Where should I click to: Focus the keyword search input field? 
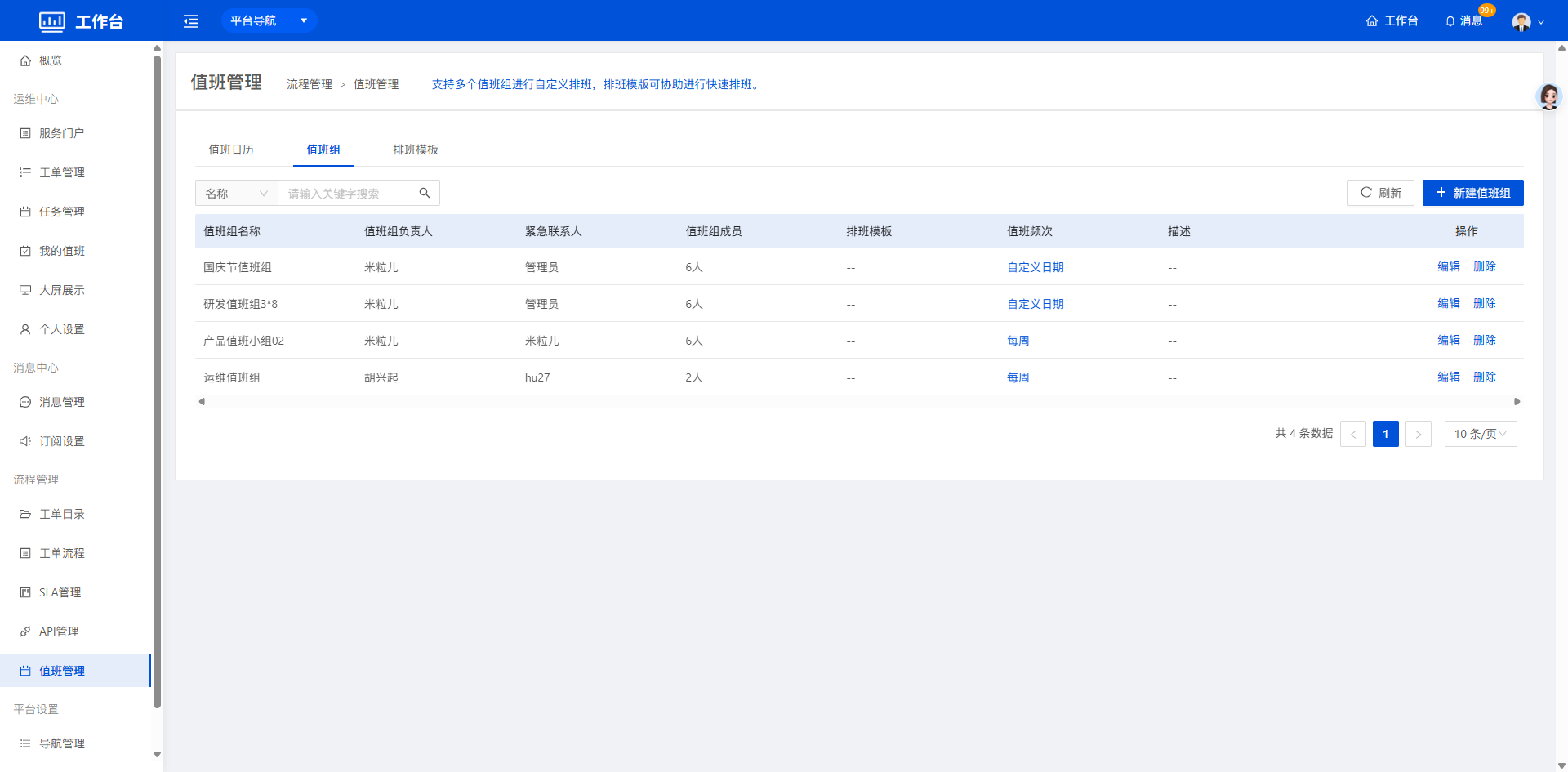pyautogui.click(x=347, y=194)
